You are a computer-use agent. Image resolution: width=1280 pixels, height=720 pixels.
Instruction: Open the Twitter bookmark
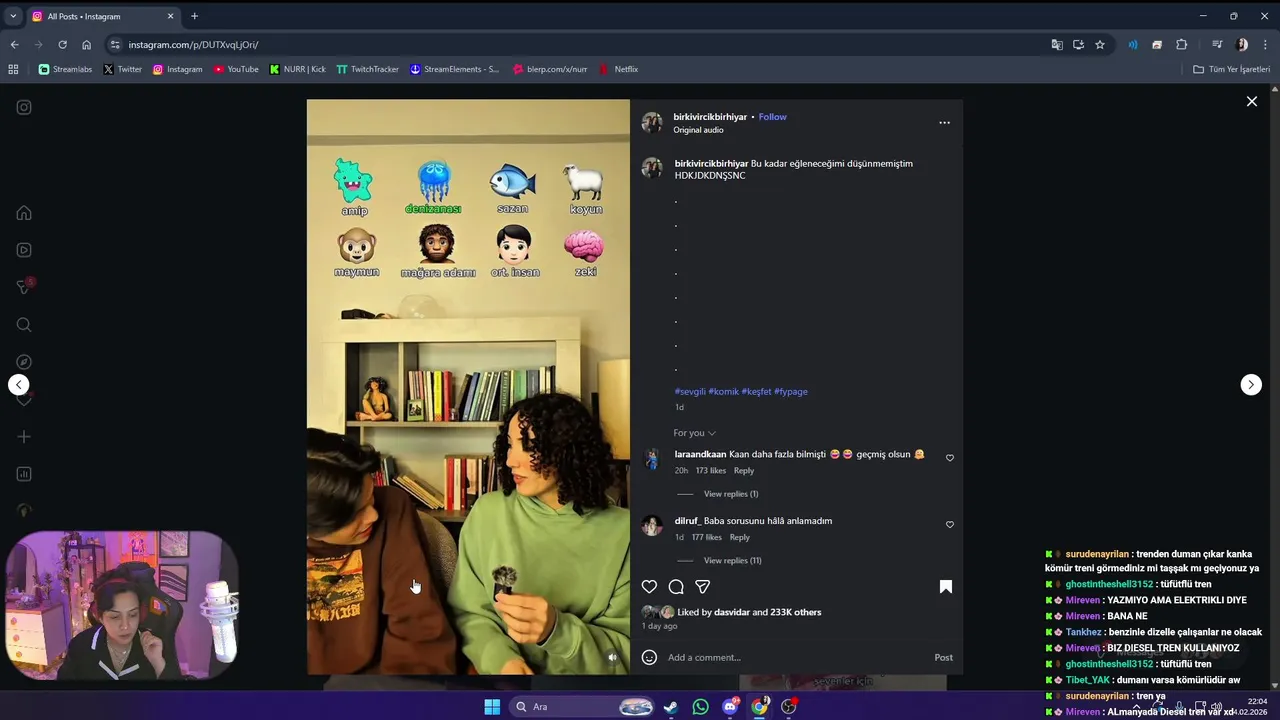click(122, 69)
